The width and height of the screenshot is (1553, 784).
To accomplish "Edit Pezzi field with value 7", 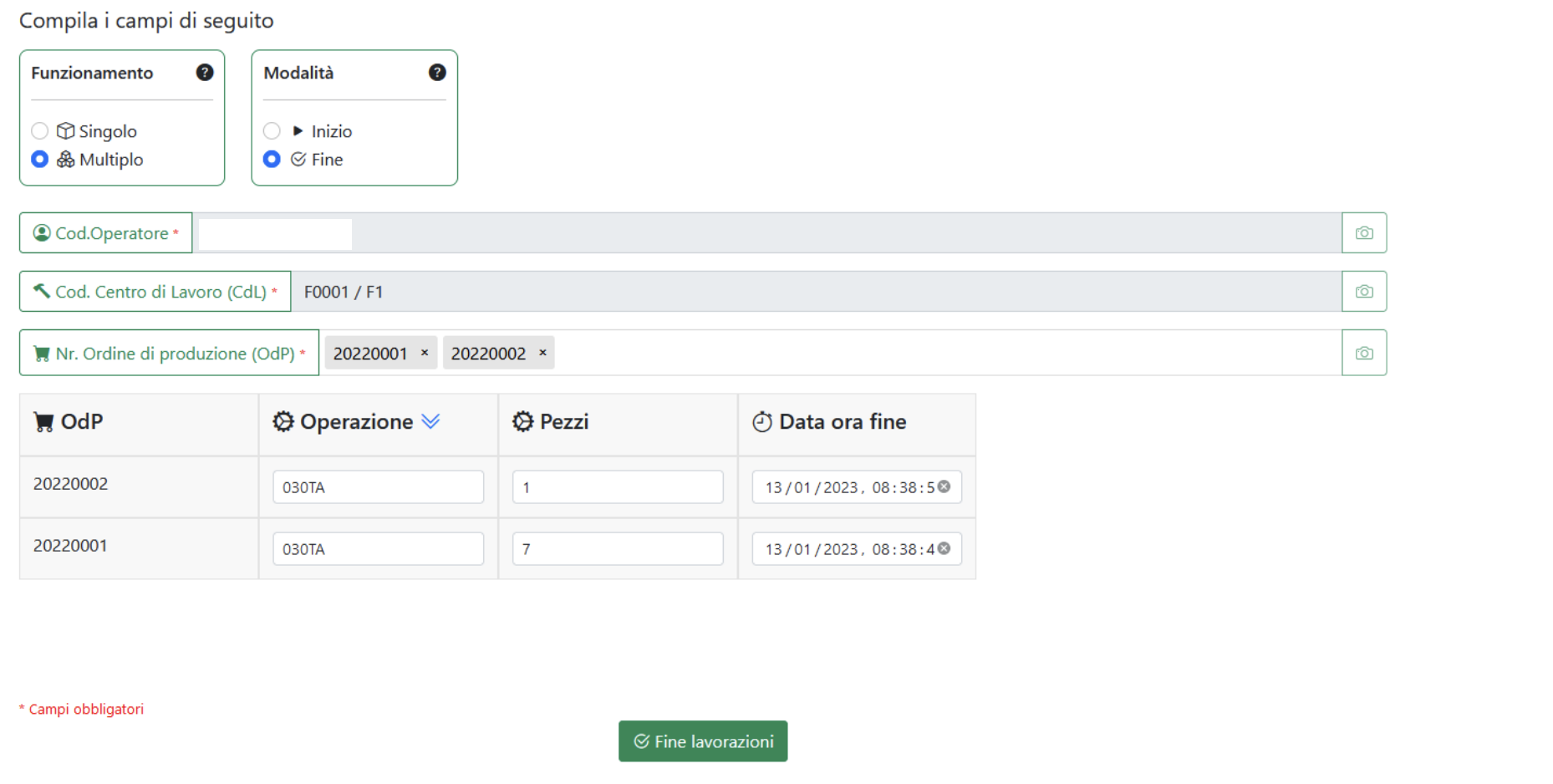I will [618, 549].
